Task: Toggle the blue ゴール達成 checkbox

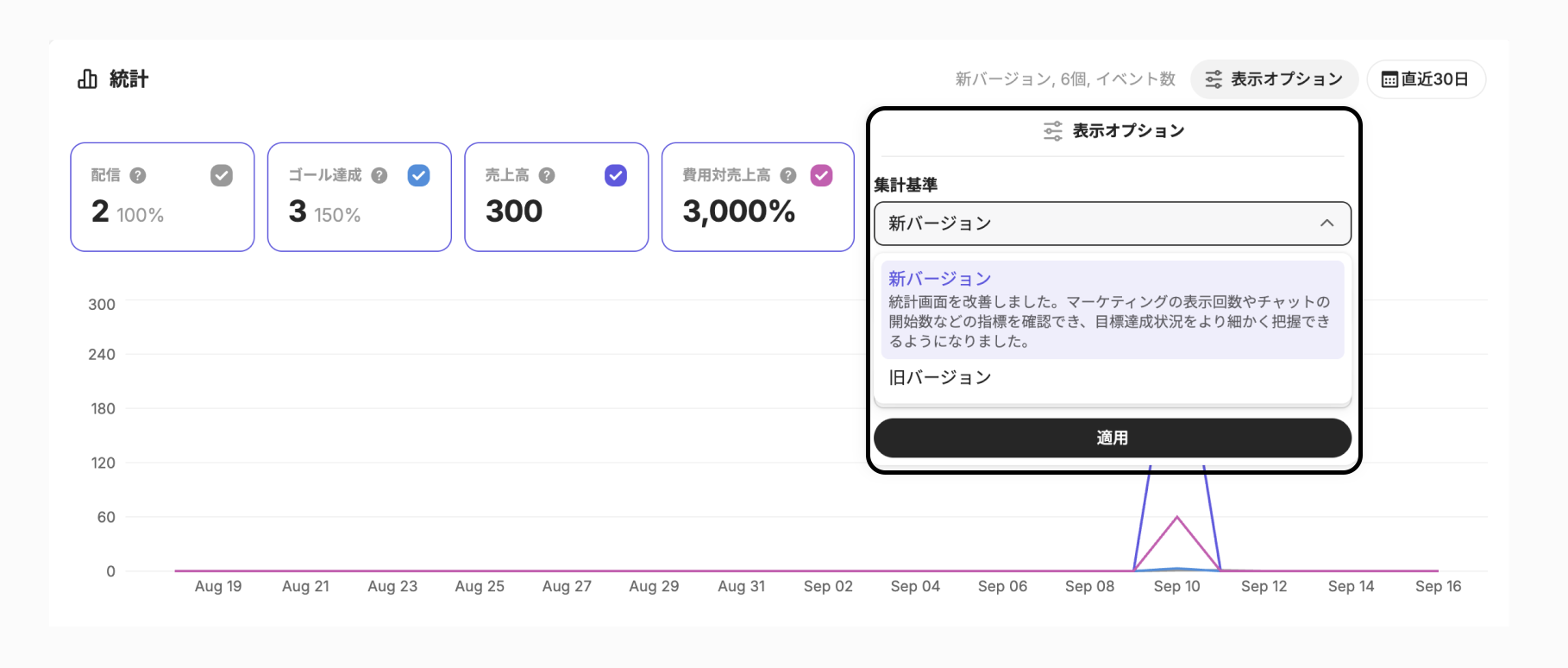Action: [x=419, y=175]
